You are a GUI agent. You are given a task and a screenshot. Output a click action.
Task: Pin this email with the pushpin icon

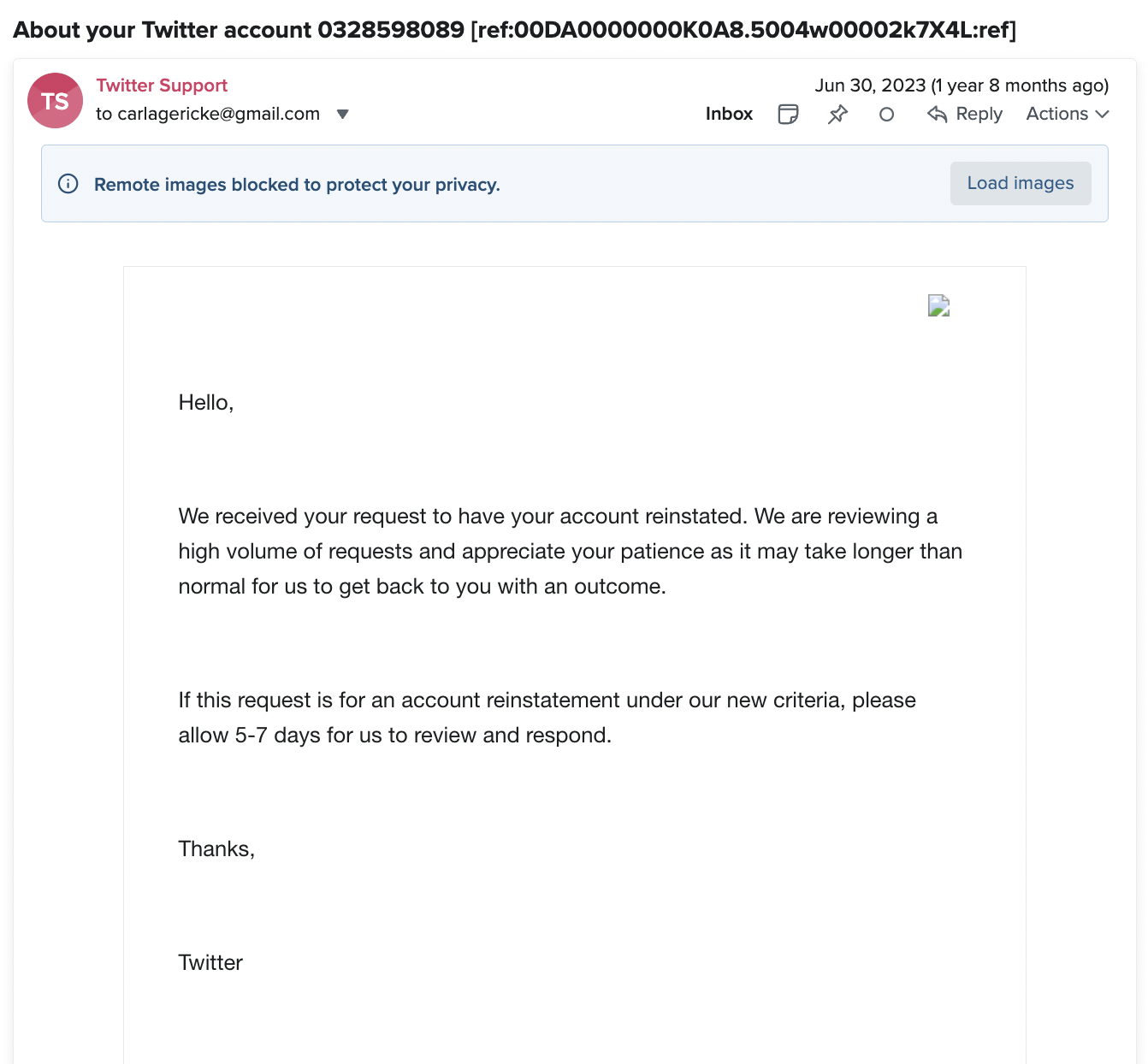(837, 114)
